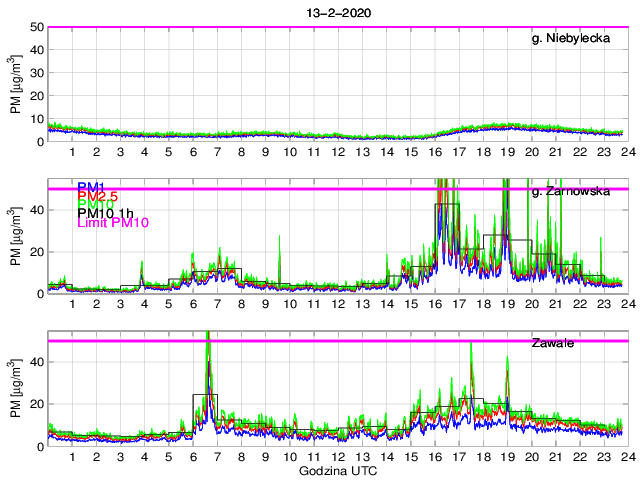Image resolution: width=640 pixels, height=480 pixels.
Task: Click the 40 tick on middle chart y-axis
Action: (x=36, y=210)
